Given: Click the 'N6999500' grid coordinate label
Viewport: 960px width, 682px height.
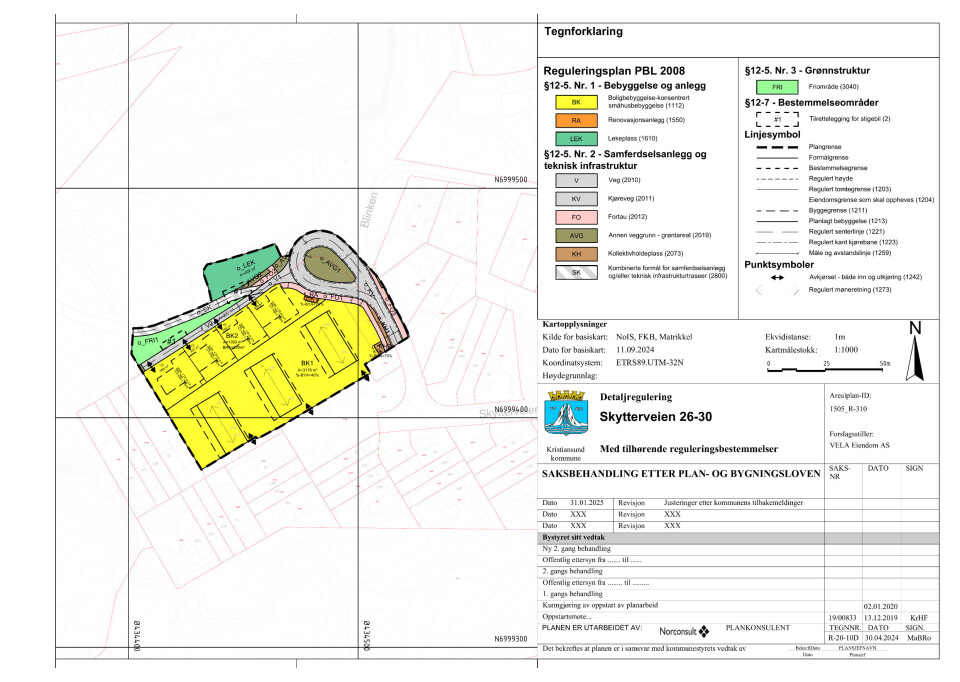Looking at the screenshot, I should coord(511,181).
